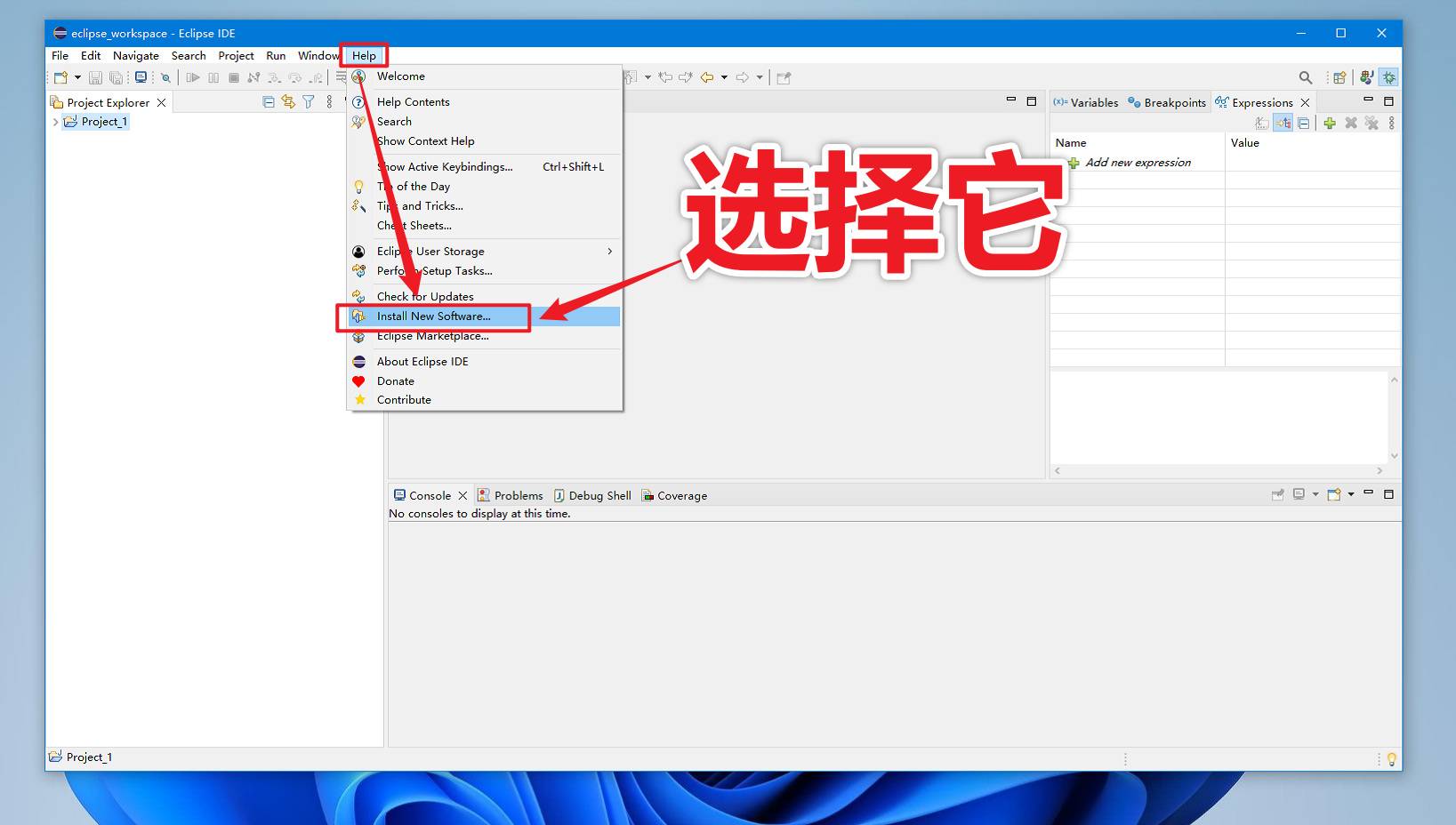Open the File menu
1456x825 pixels.
[60, 55]
